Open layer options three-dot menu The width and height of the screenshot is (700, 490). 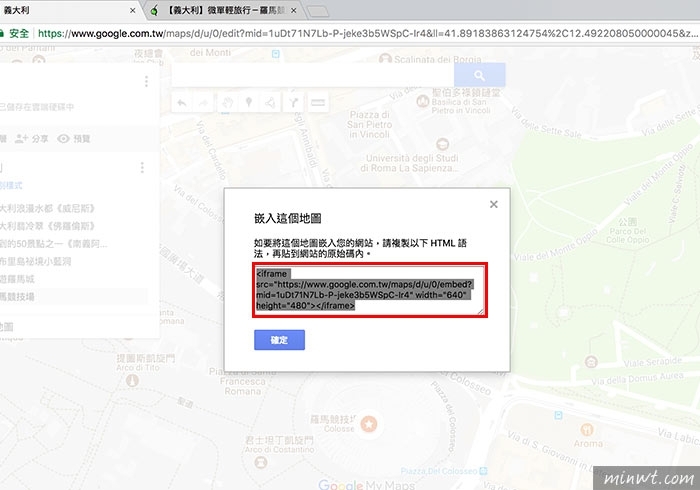[142, 167]
